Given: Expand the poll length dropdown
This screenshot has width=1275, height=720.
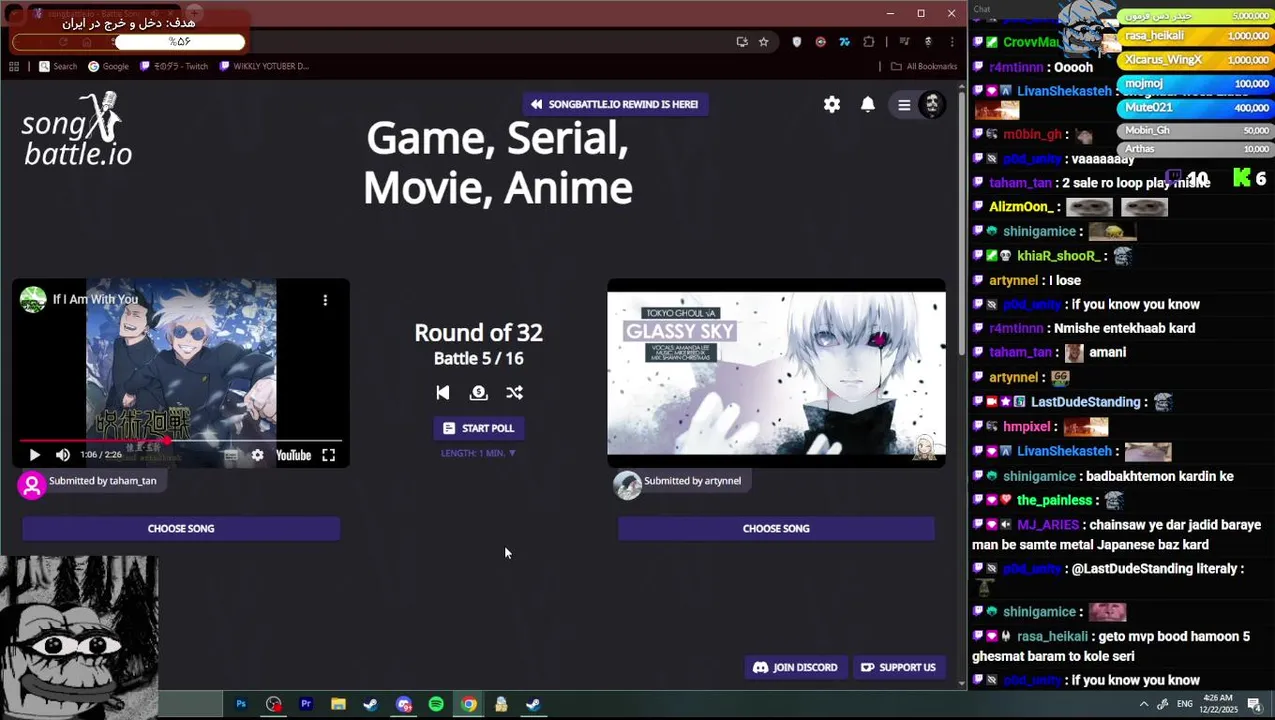Looking at the screenshot, I should coord(478,453).
